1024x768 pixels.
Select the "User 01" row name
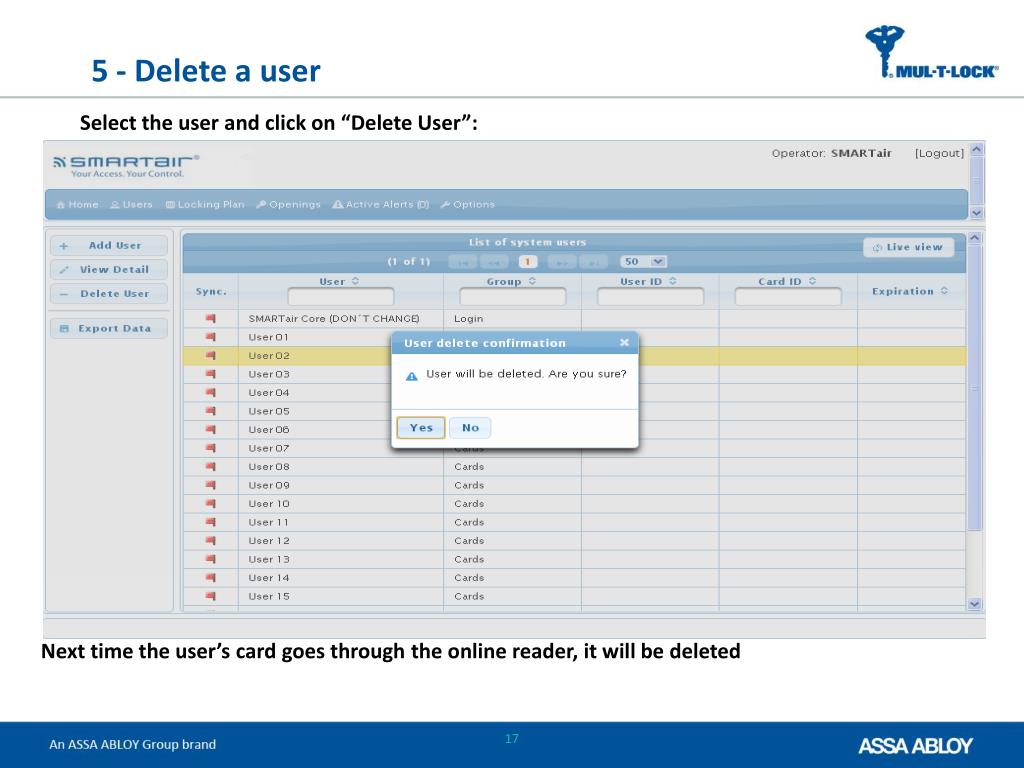click(x=268, y=337)
